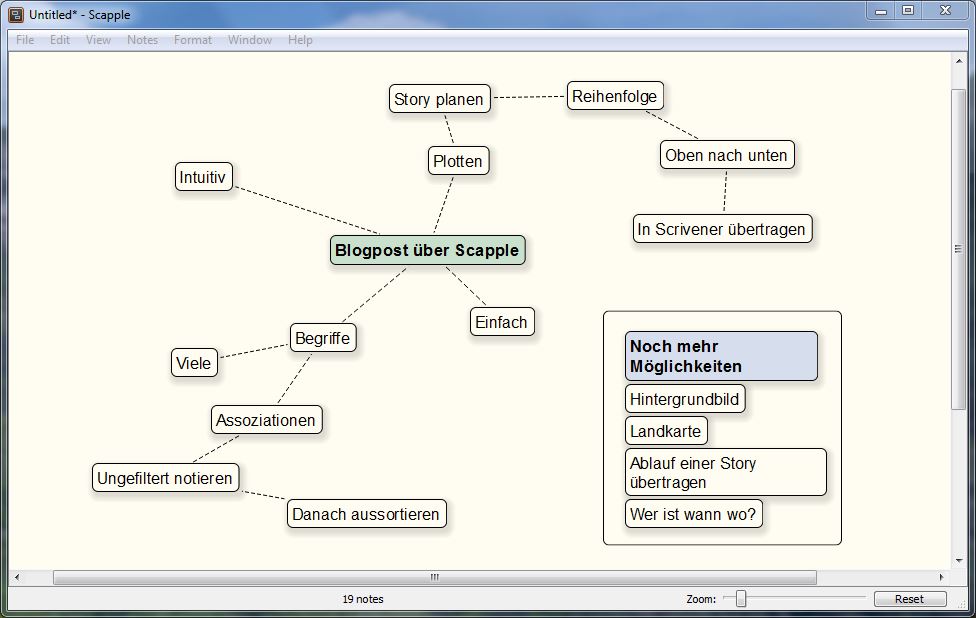This screenshot has height=618, width=976.
Task: Select the 'In Scrivener übertragen' note
Action: (721, 229)
